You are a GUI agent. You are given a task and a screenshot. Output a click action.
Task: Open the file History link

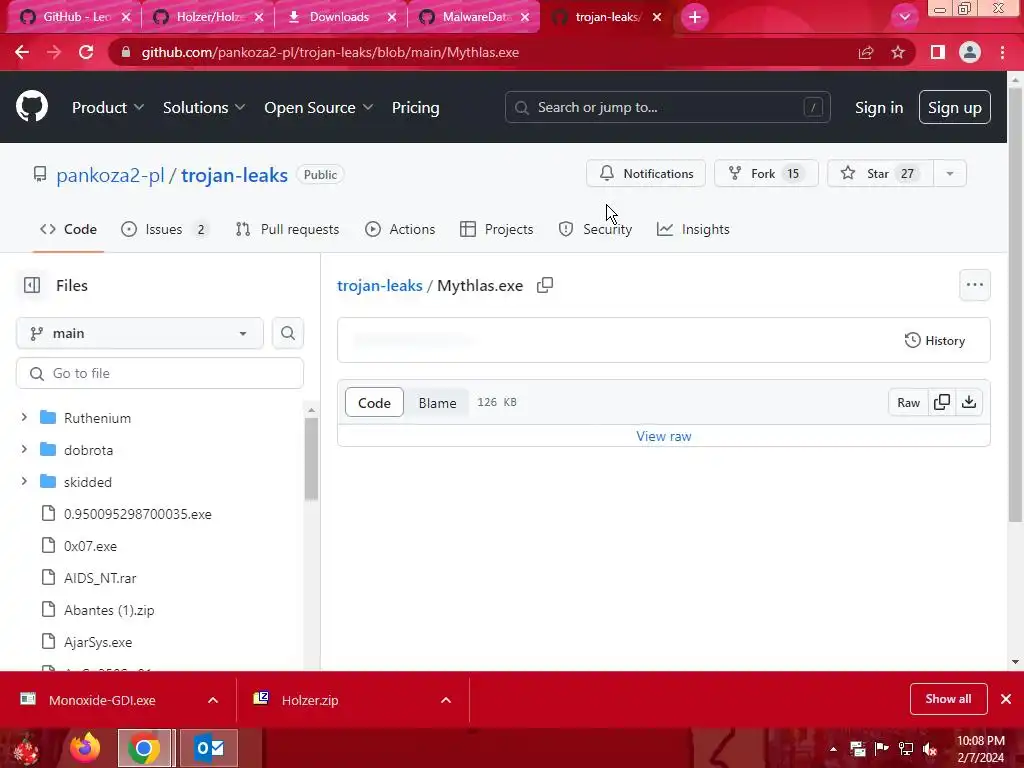click(934, 340)
